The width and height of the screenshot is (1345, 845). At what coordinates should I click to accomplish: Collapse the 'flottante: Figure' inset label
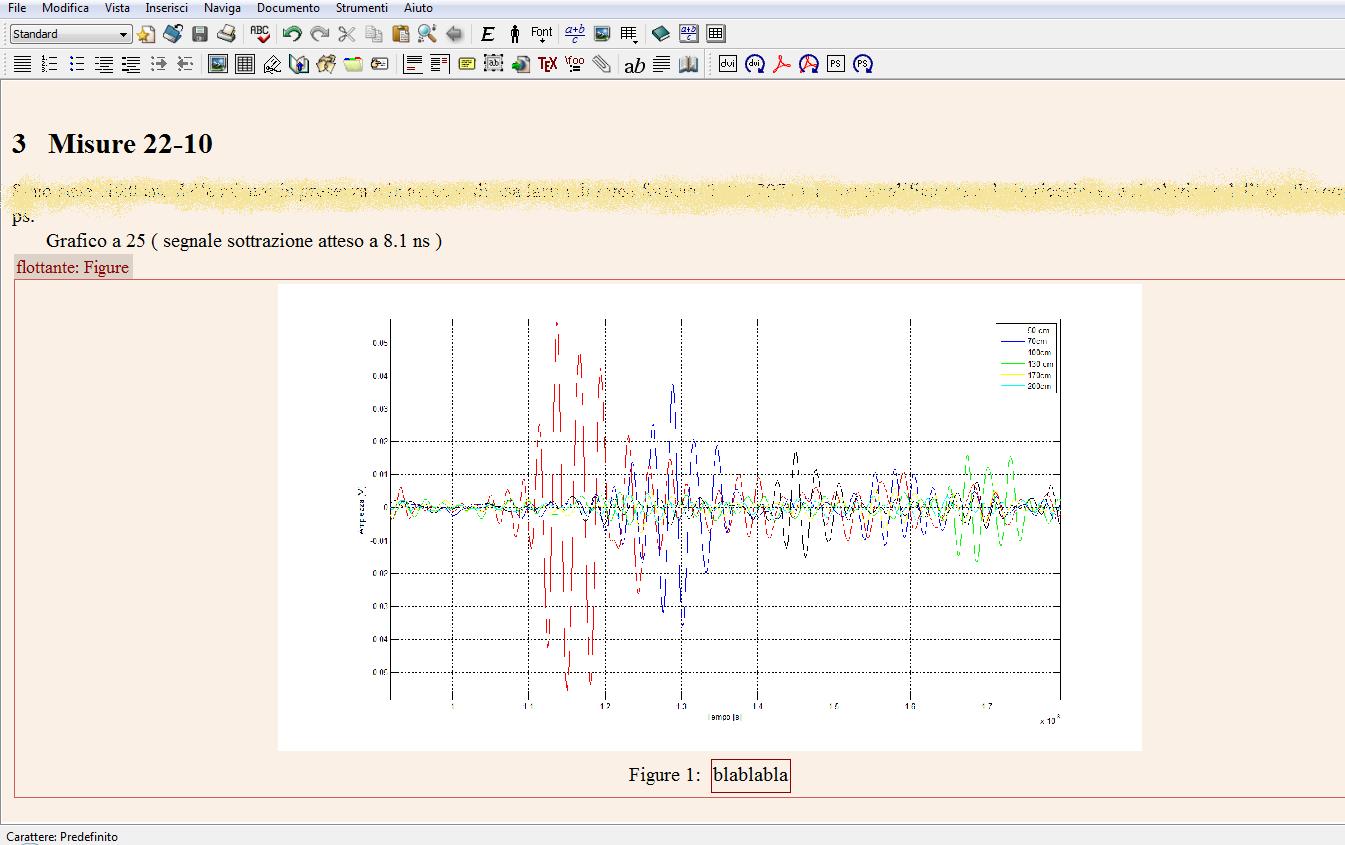point(73,267)
